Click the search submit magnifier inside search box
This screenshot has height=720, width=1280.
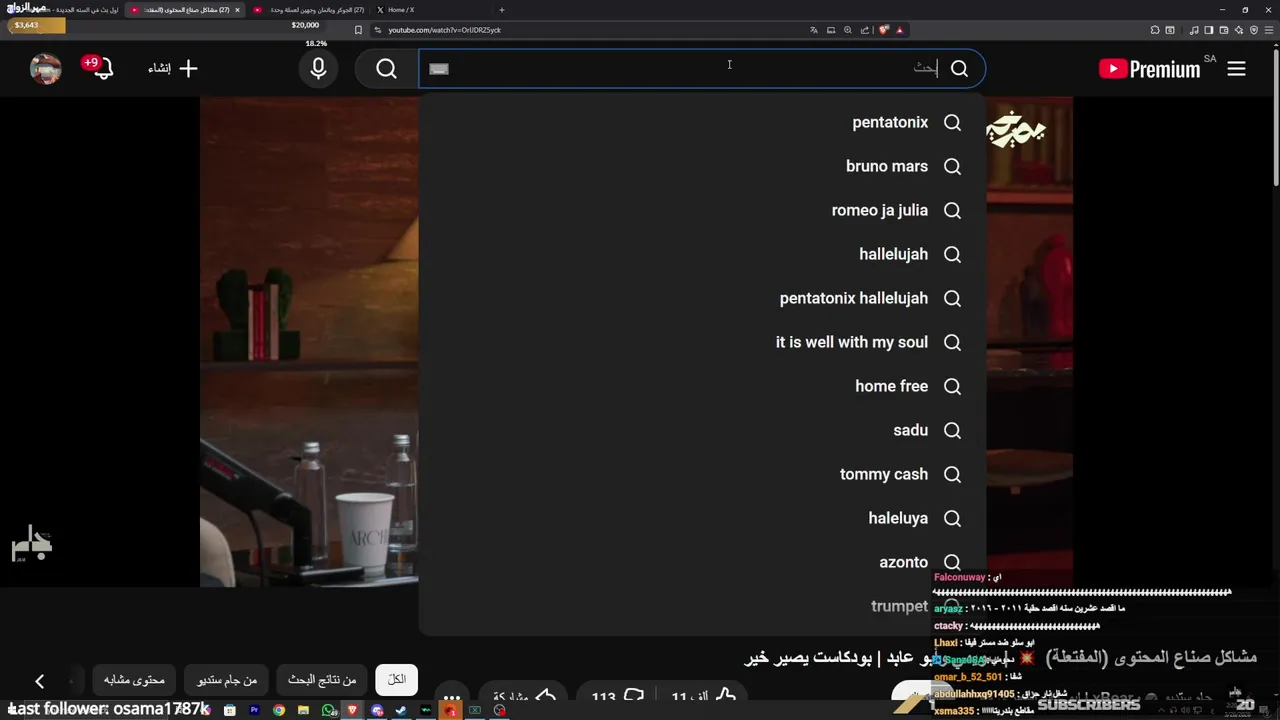point(959,69)
